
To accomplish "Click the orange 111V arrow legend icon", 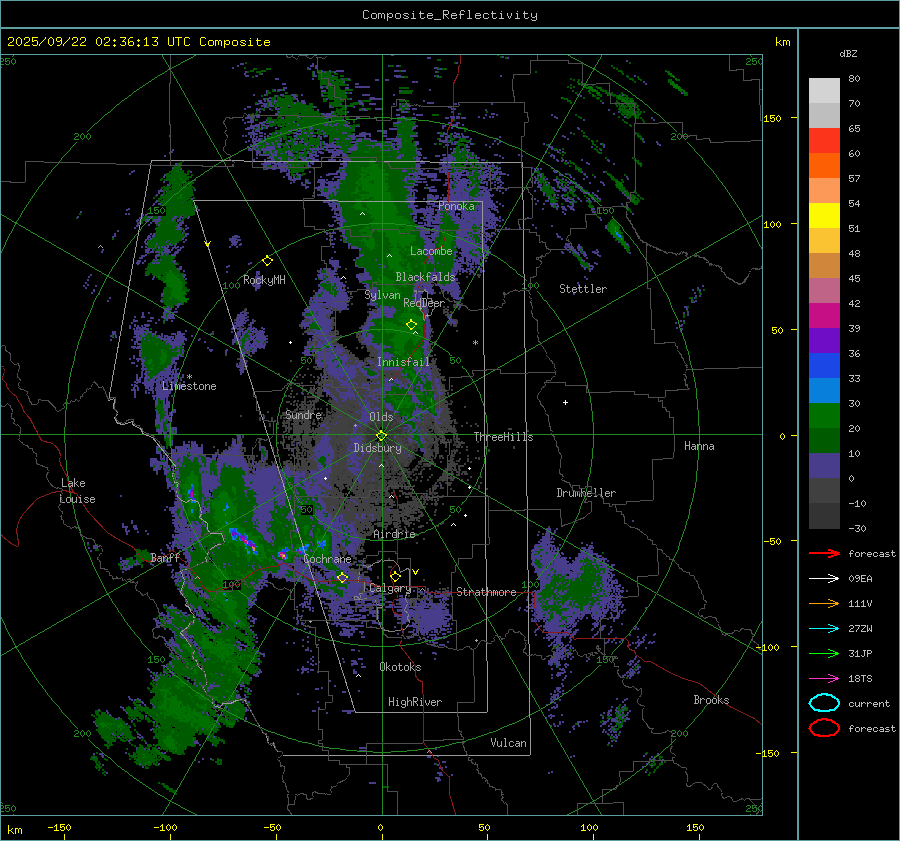I will [x=824, y=603].
